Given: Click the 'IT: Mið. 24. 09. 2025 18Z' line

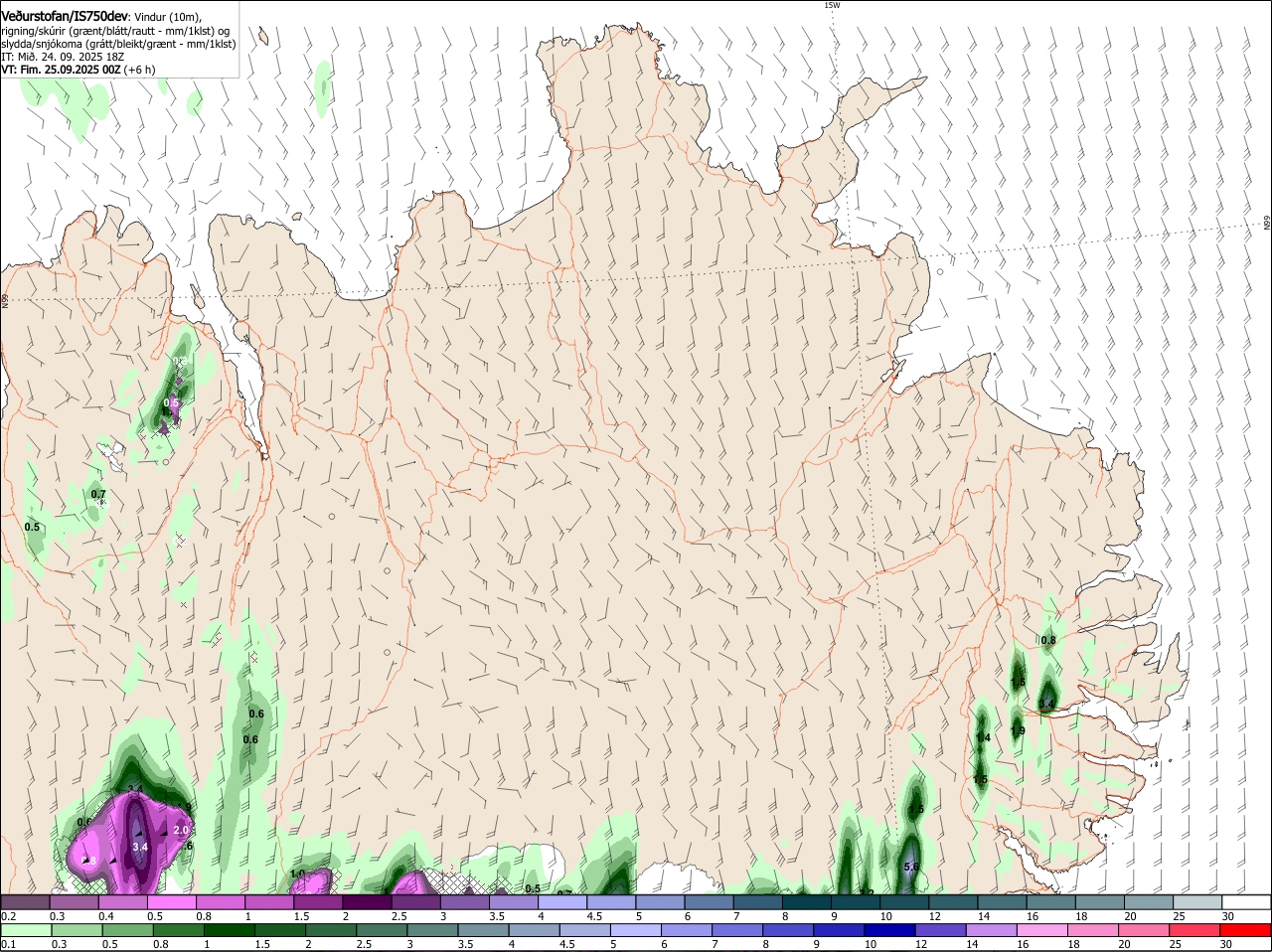Looking at the screenshot, I should pos(63,57).
